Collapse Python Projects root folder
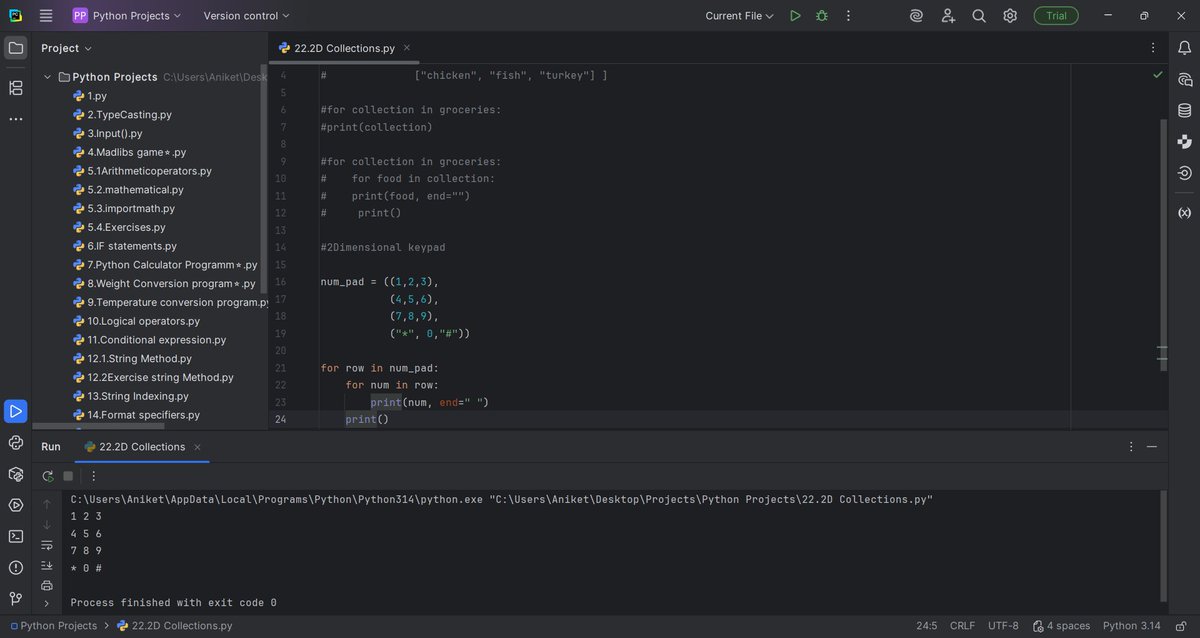 (x=47, y=77)
